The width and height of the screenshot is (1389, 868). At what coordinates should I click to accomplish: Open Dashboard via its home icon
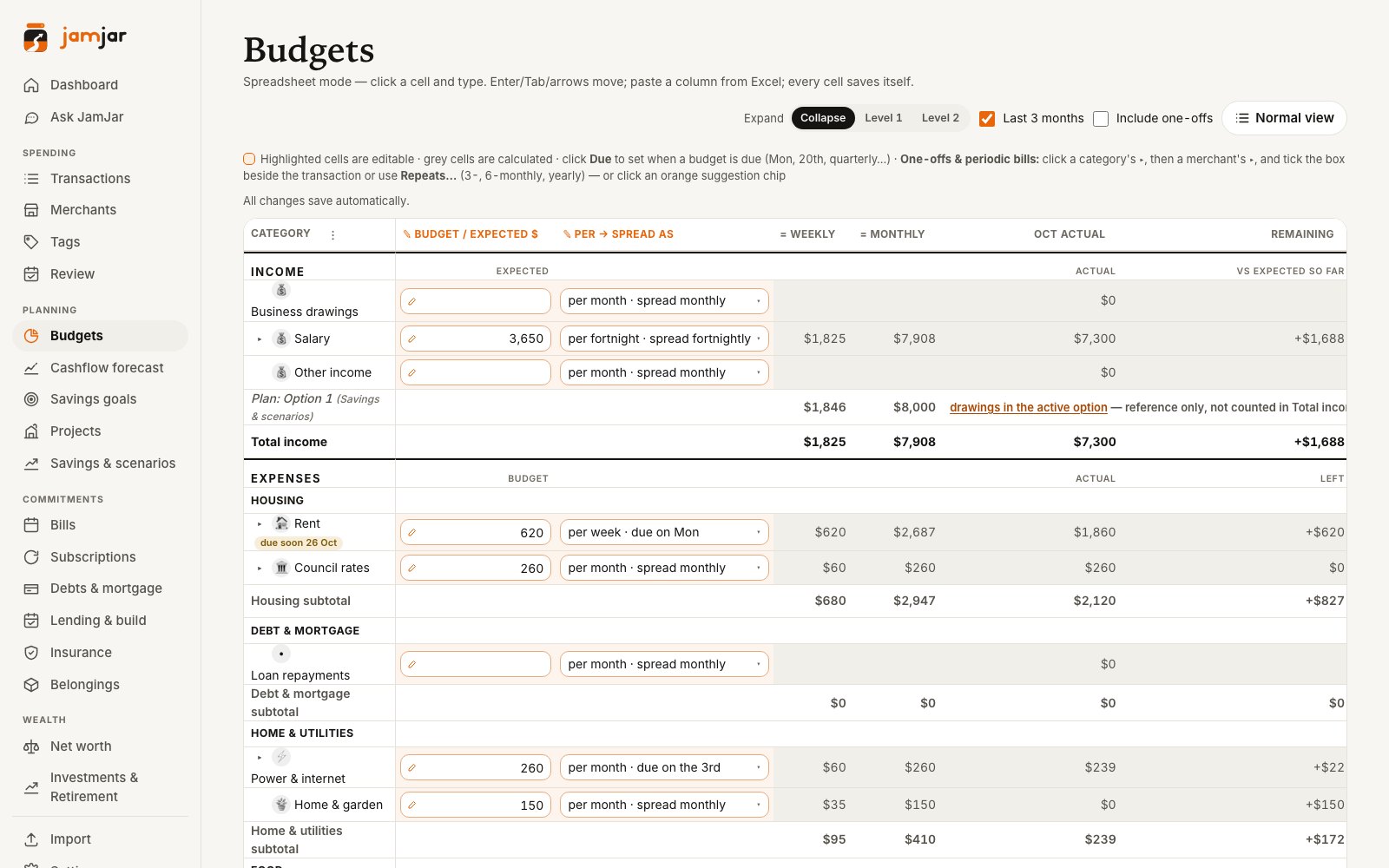(x=31, y=85)
